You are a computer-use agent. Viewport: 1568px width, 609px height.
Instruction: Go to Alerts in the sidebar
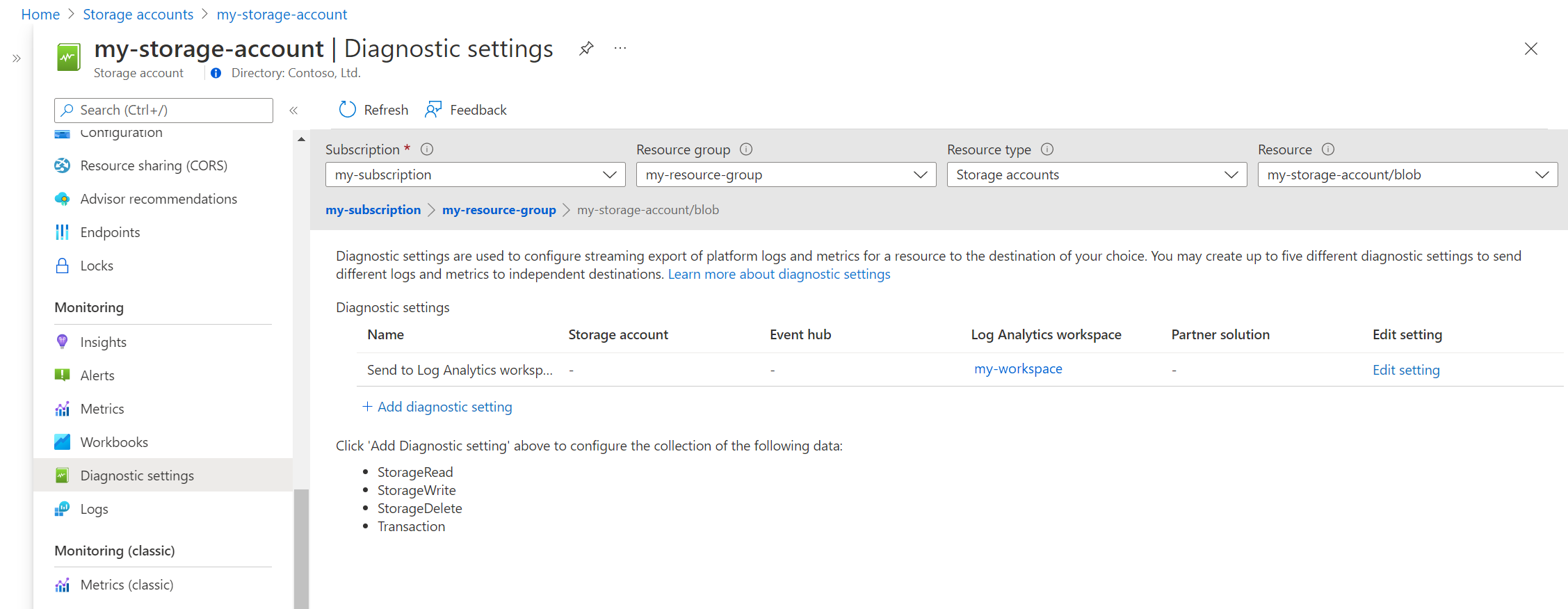pyautogui.click(x=97, y=375)
